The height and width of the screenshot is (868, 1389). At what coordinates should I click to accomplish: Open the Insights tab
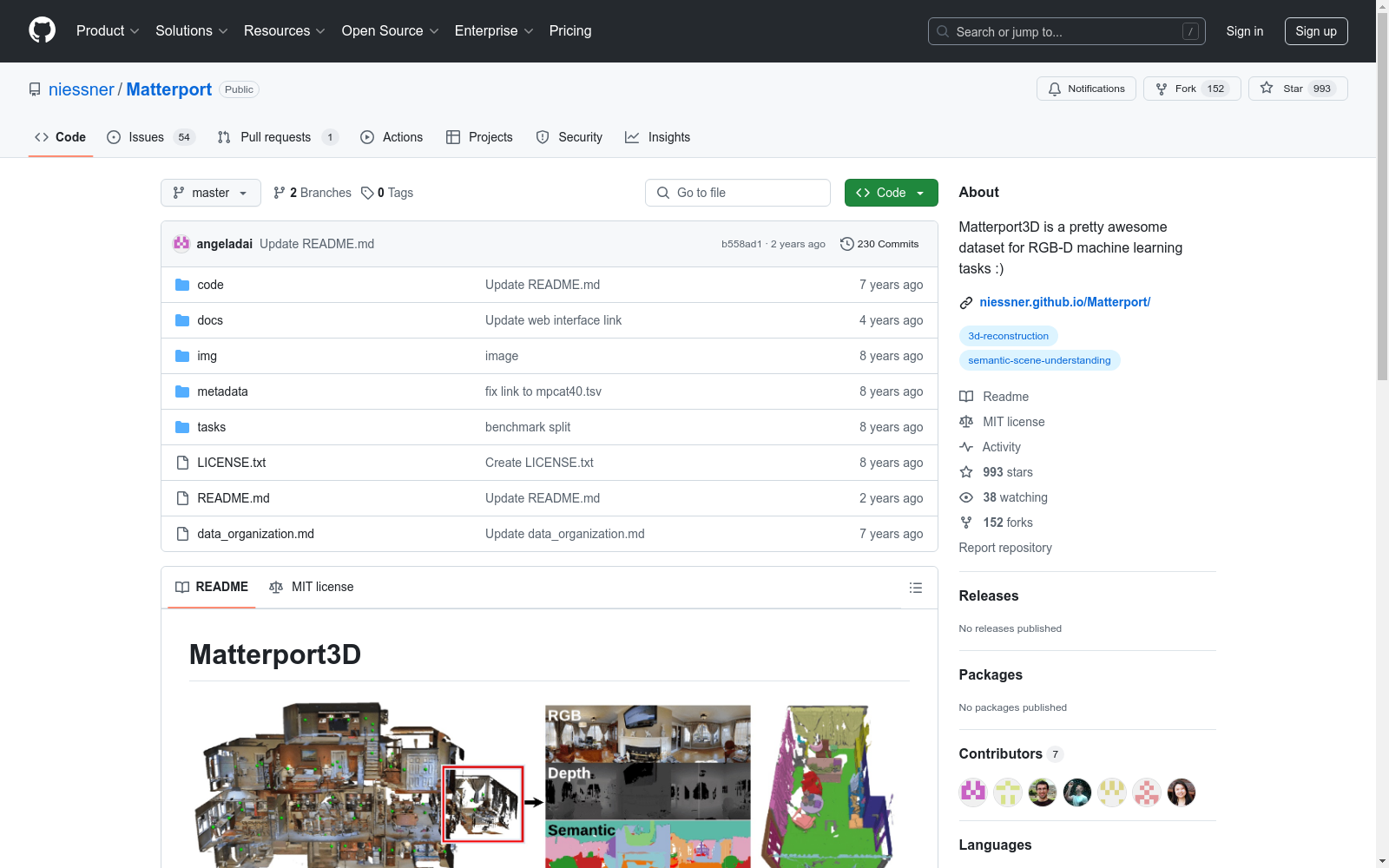pyautogui.click(x=658, y=137)
